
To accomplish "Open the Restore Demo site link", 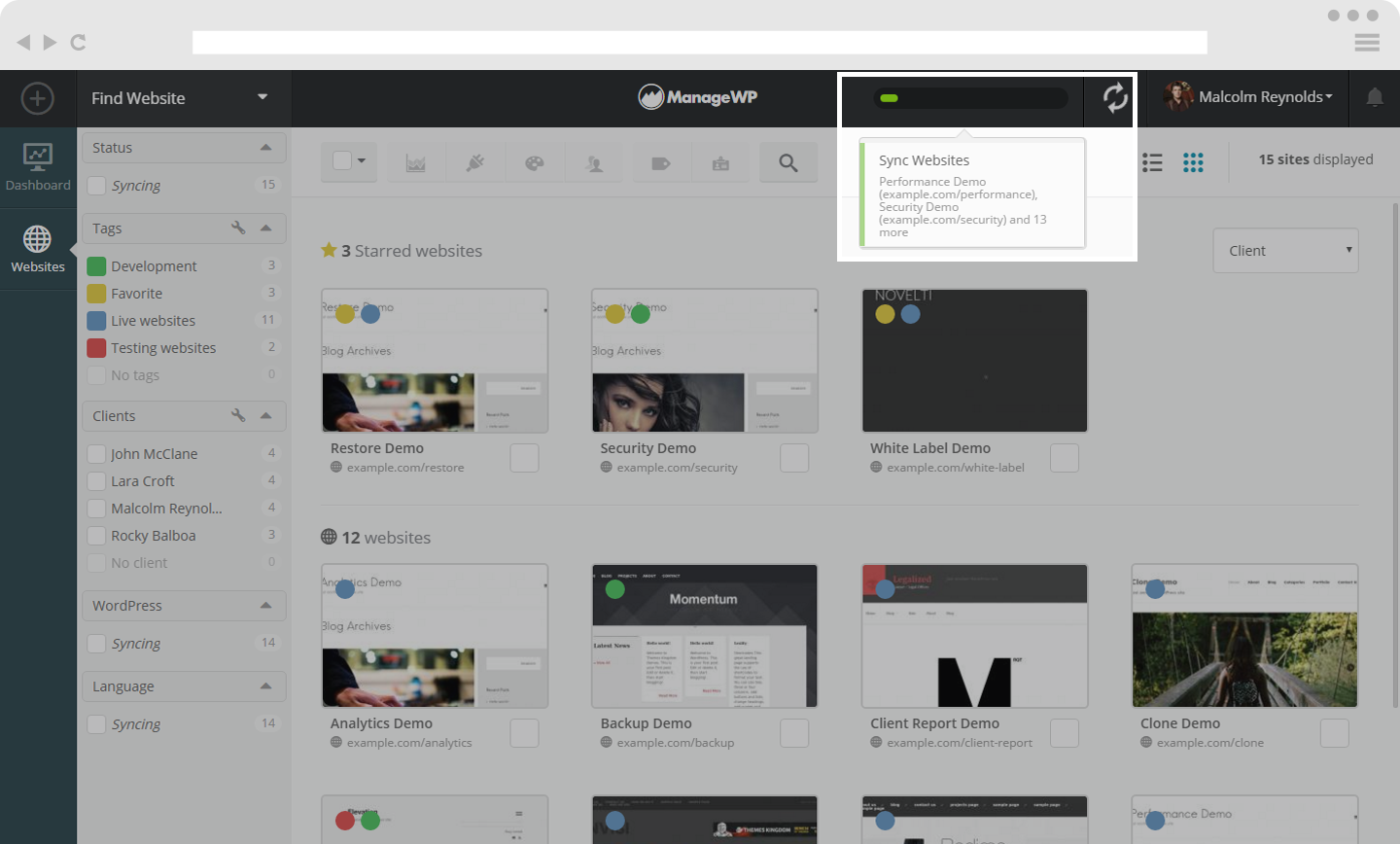I will click(377, 448).
